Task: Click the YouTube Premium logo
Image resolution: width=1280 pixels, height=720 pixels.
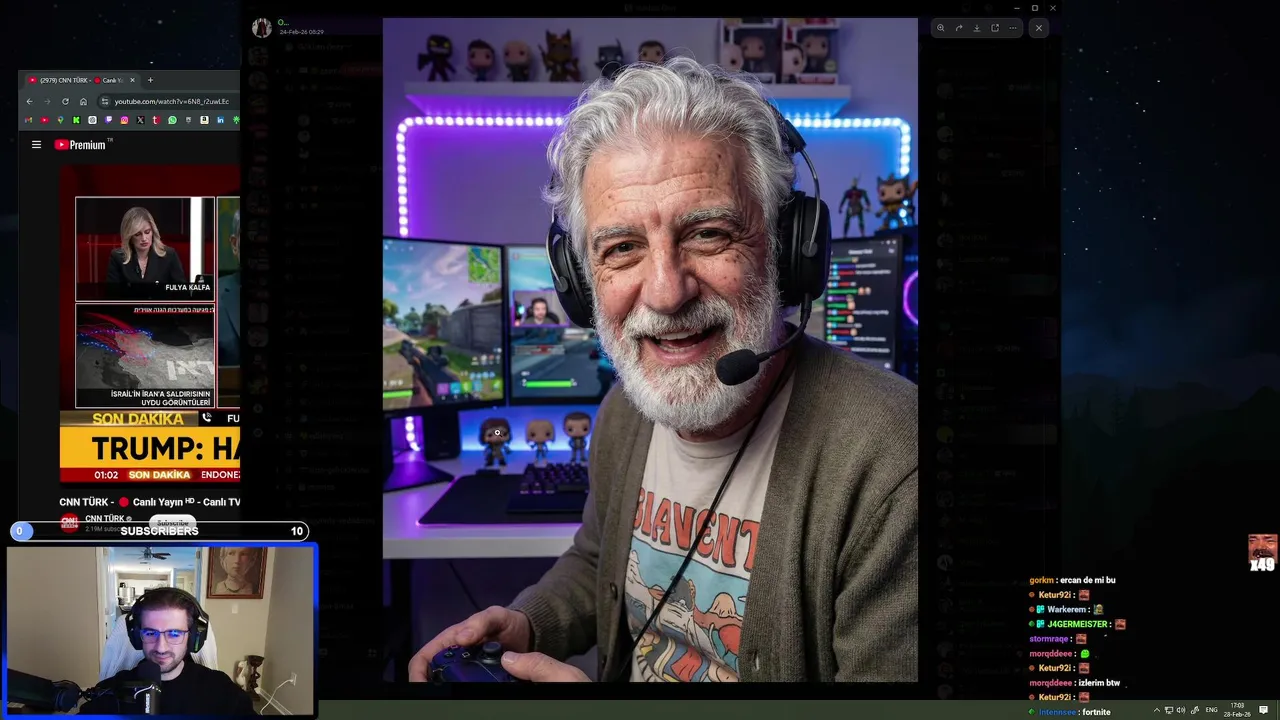Action: 80,145
